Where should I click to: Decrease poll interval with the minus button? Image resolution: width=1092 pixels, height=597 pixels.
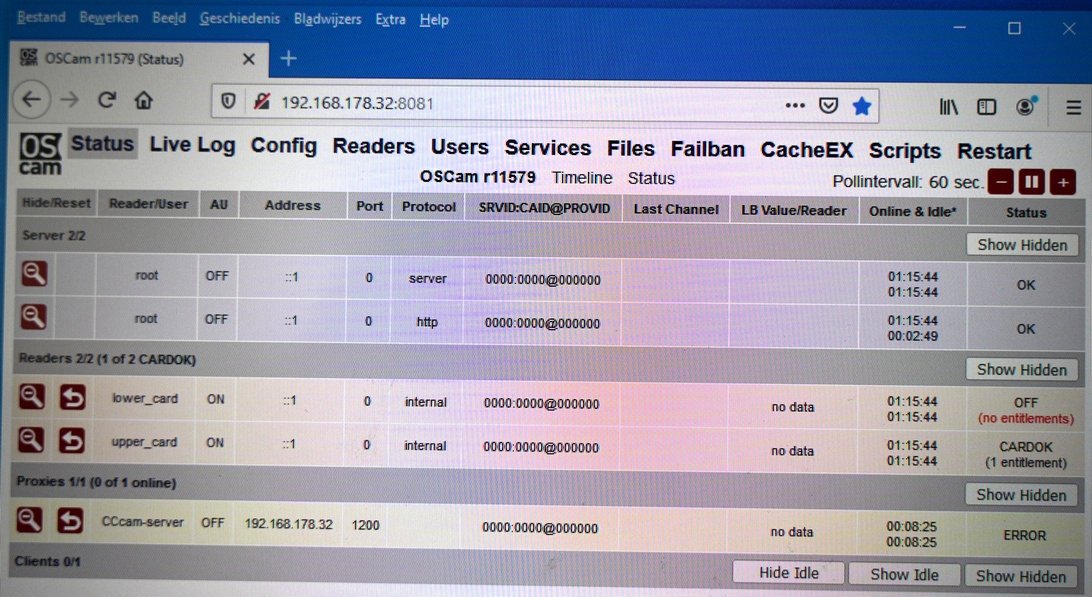(1001, 183)
